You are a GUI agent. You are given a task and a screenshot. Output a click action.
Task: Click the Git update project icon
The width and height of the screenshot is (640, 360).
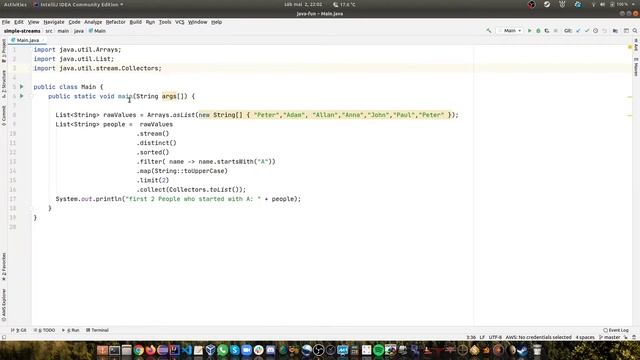pos(578,31)
